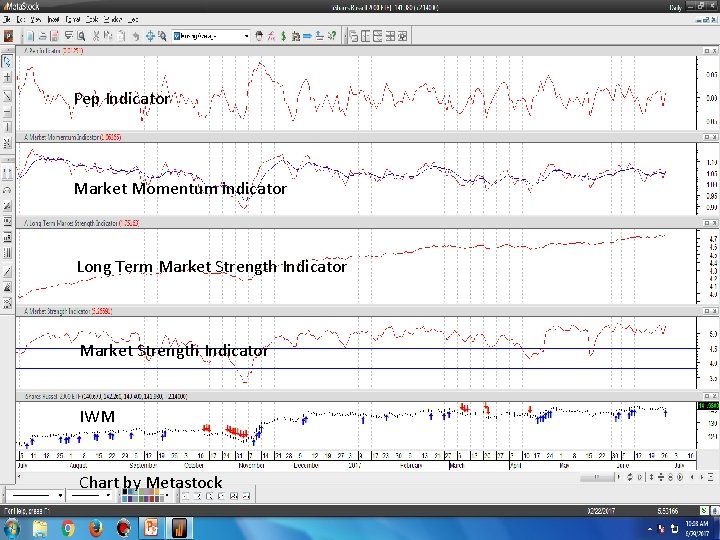Click the Paste clipboard icon
Viewport: 720px width, 540px height.
[x=121, y=36]
